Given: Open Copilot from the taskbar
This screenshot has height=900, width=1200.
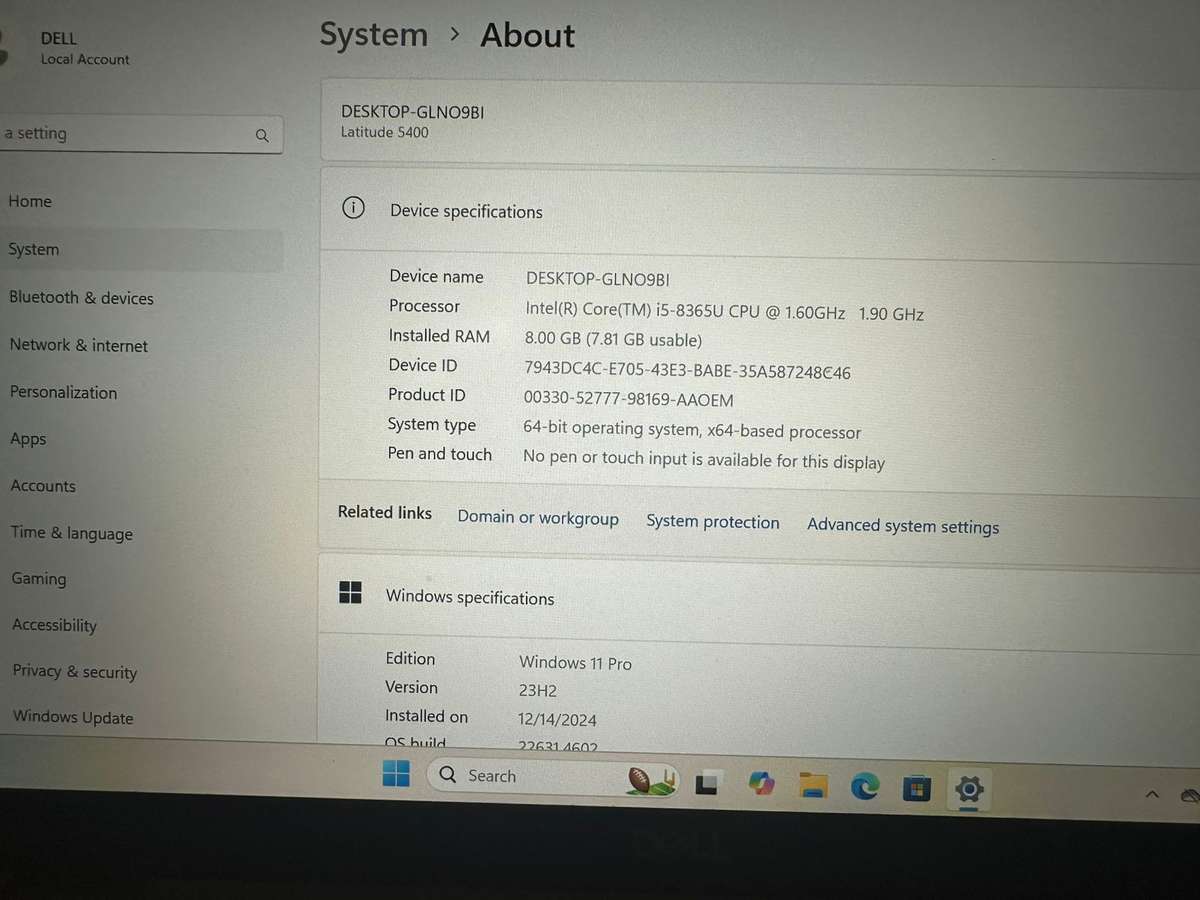Looking at the screenshot, I should [761, 785].
